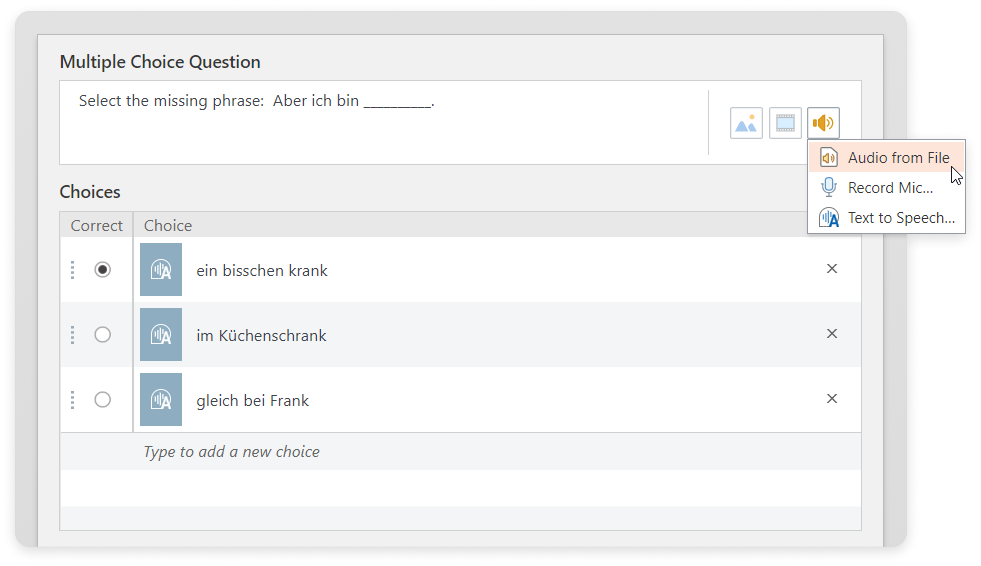The height and width of the screenshot is (566, 981).
Task: Click the text-to-speech thumbnail for 'im Küchenschrank'
Action: click(x=161, y=335)
